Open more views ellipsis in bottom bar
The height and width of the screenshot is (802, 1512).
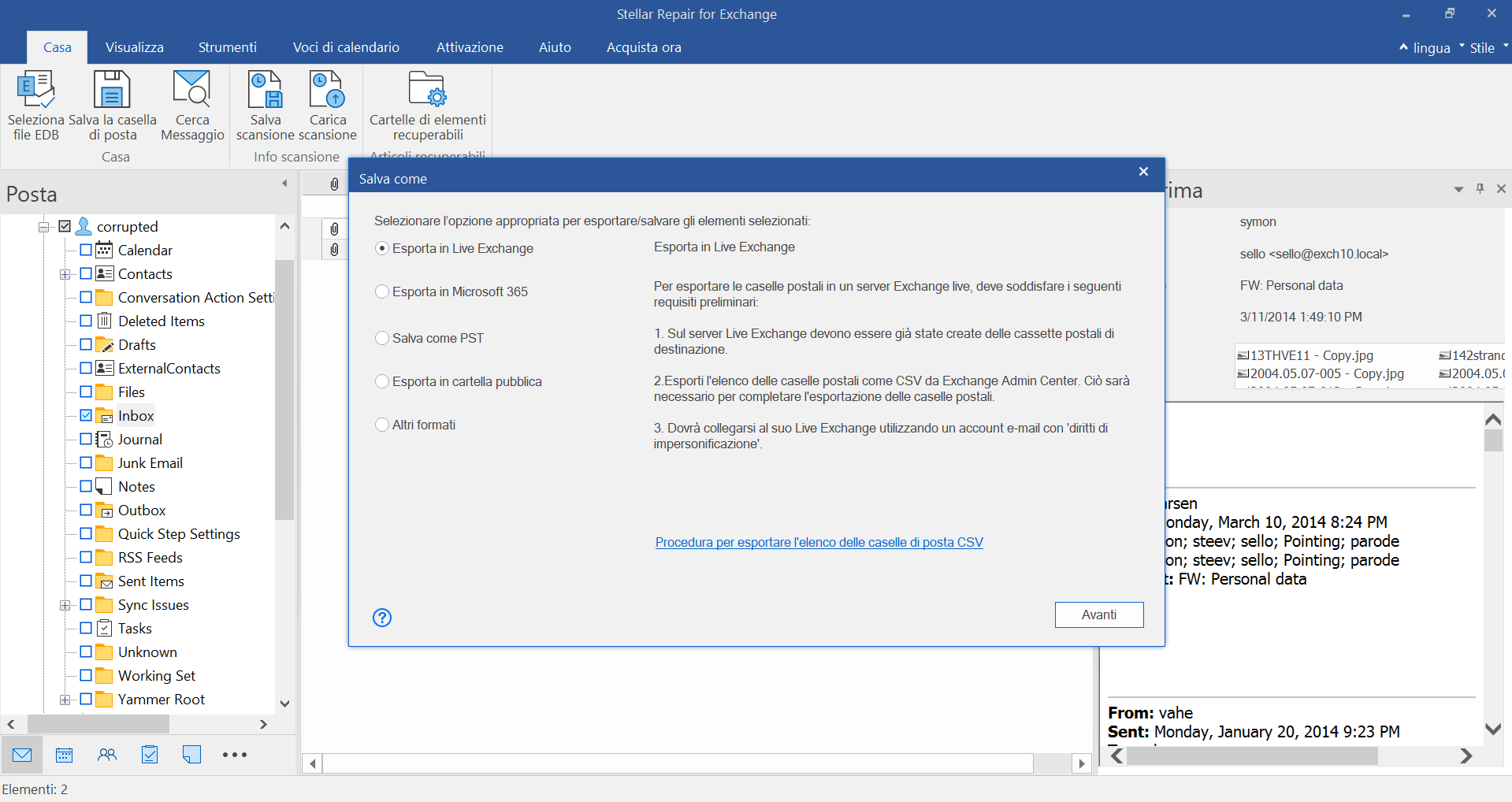pyautogui.click(x=235, y=755)
